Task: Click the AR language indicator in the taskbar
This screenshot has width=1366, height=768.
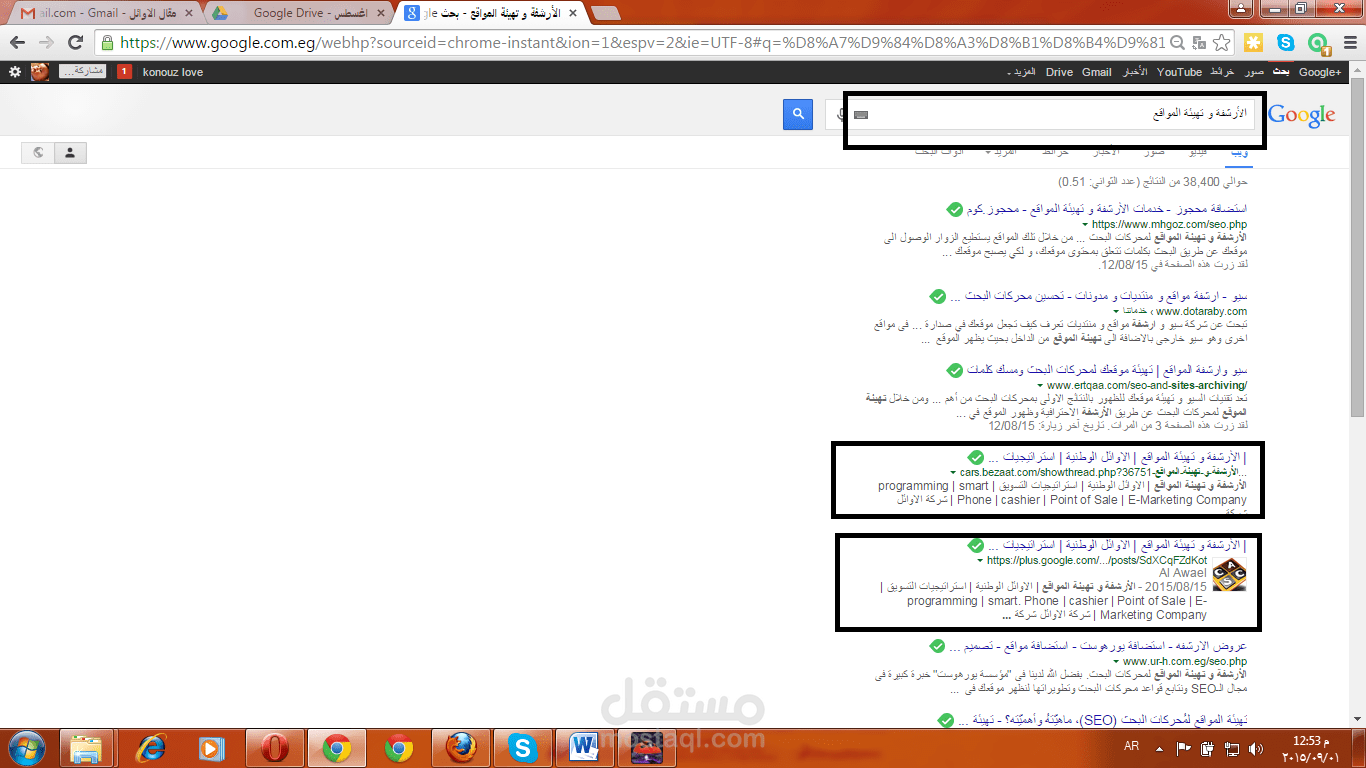Action: (1132, 747)
